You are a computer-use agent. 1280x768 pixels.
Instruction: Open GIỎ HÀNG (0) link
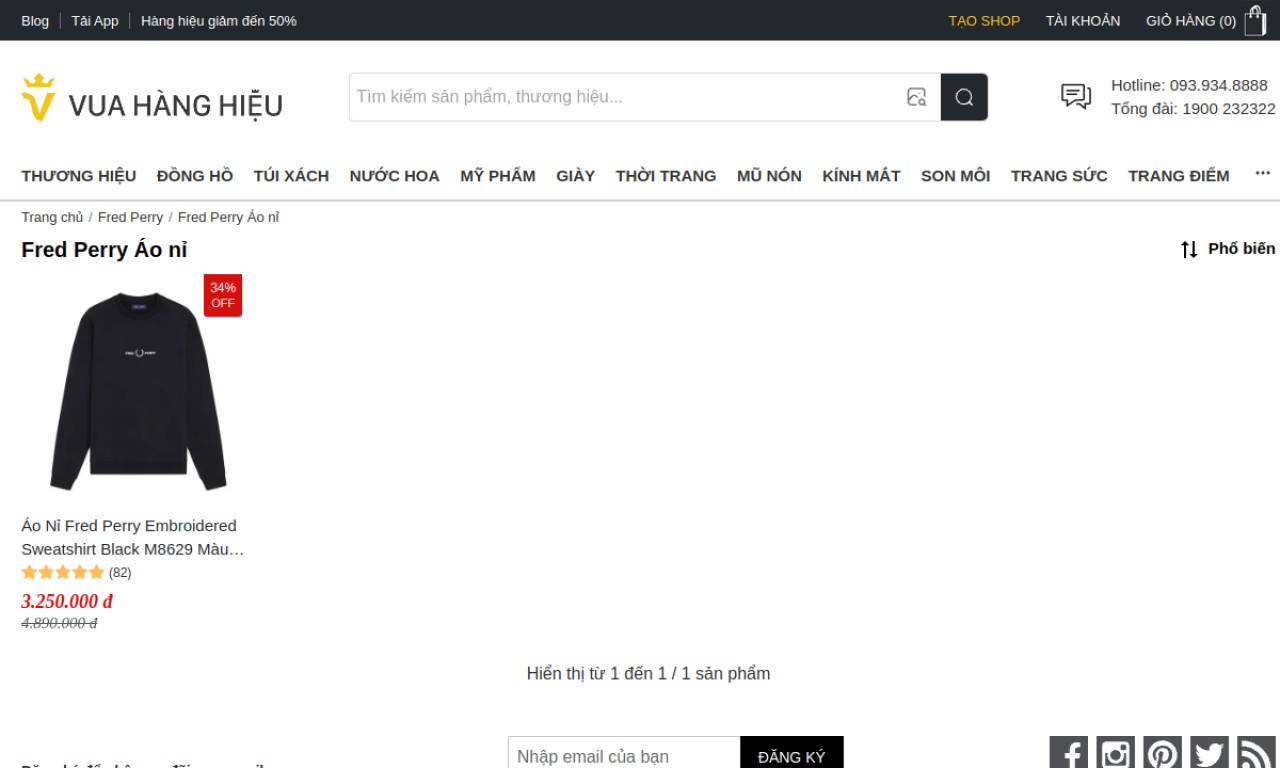point(1191,21)
